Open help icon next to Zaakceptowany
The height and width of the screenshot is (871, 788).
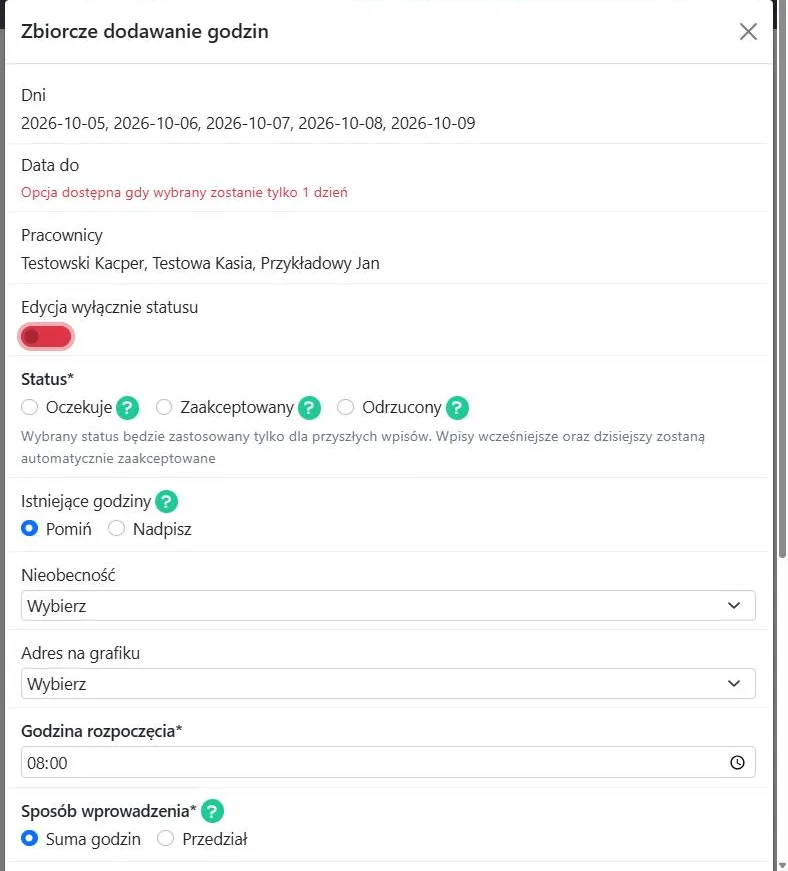(x=309, y=408)
